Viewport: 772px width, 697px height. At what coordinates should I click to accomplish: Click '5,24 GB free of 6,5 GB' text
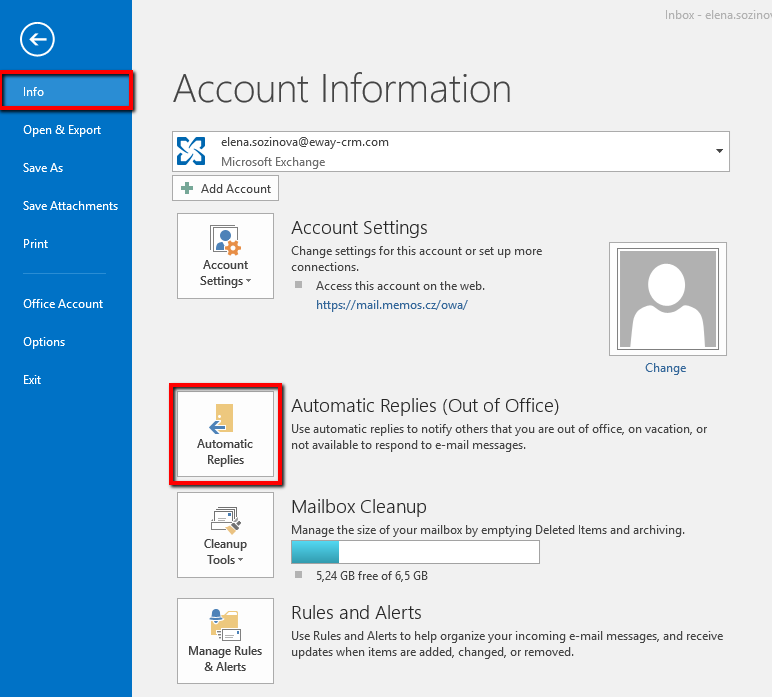(372, 575)
